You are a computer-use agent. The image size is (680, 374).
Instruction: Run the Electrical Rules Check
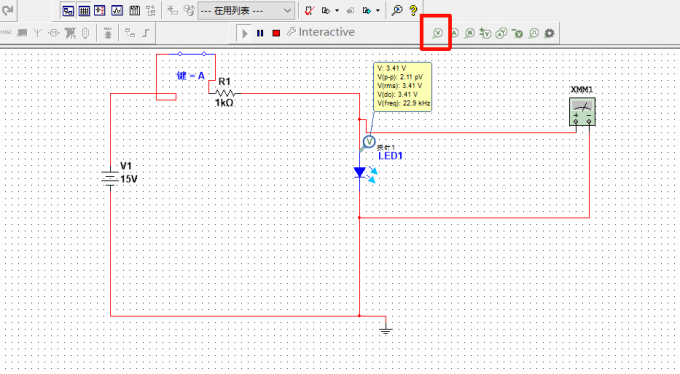(x=309, y=10)
